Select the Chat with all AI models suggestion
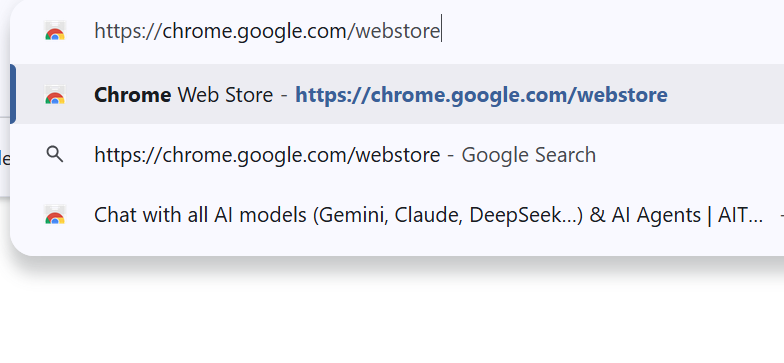 pyautogui.click(x=397, y=215)
